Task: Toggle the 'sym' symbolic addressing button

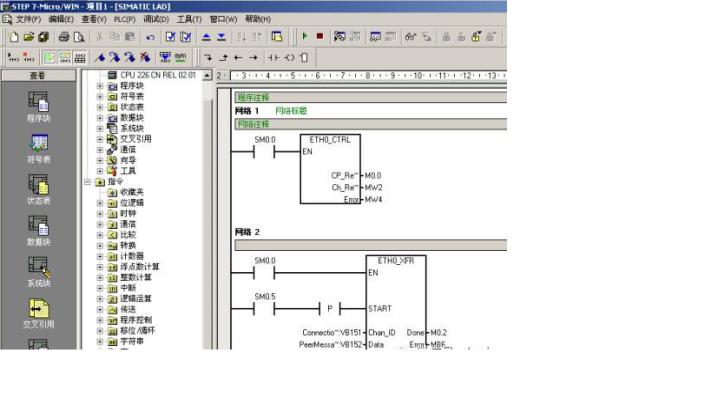Action: [x=180, y=58]
